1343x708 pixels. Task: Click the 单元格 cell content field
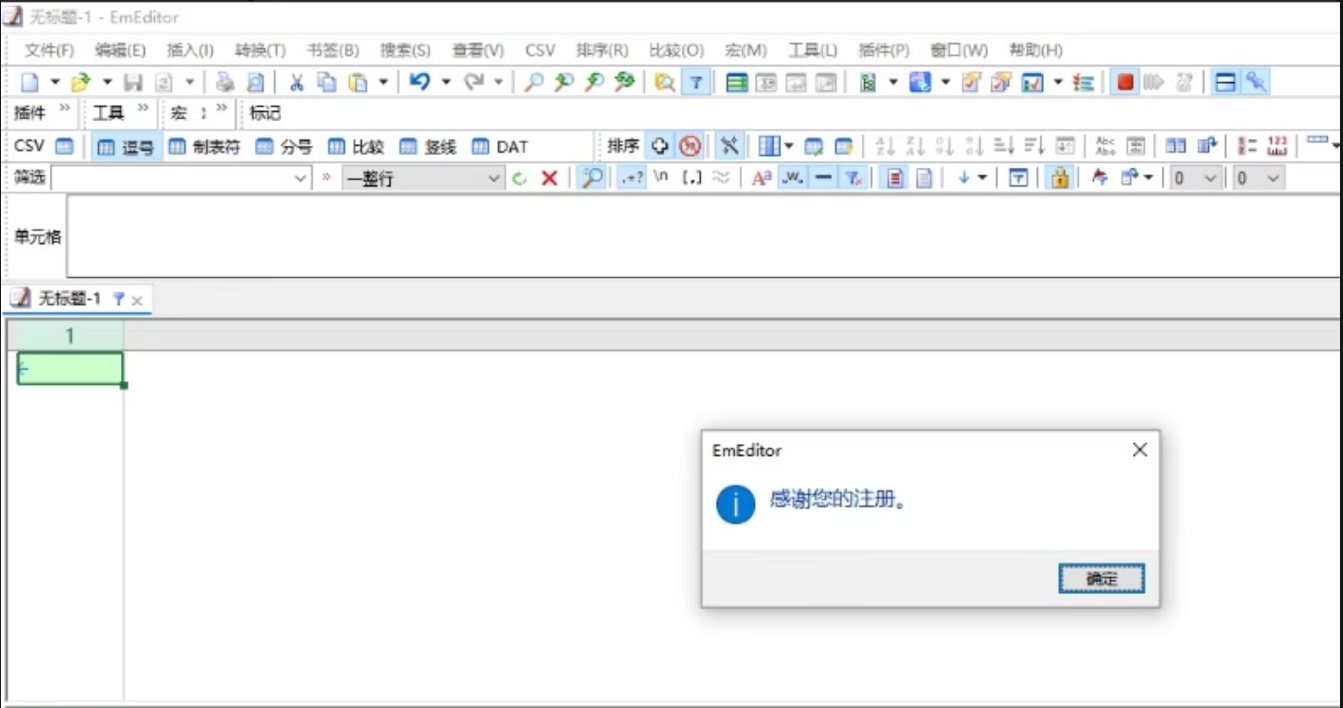click(x=704, y=236)
